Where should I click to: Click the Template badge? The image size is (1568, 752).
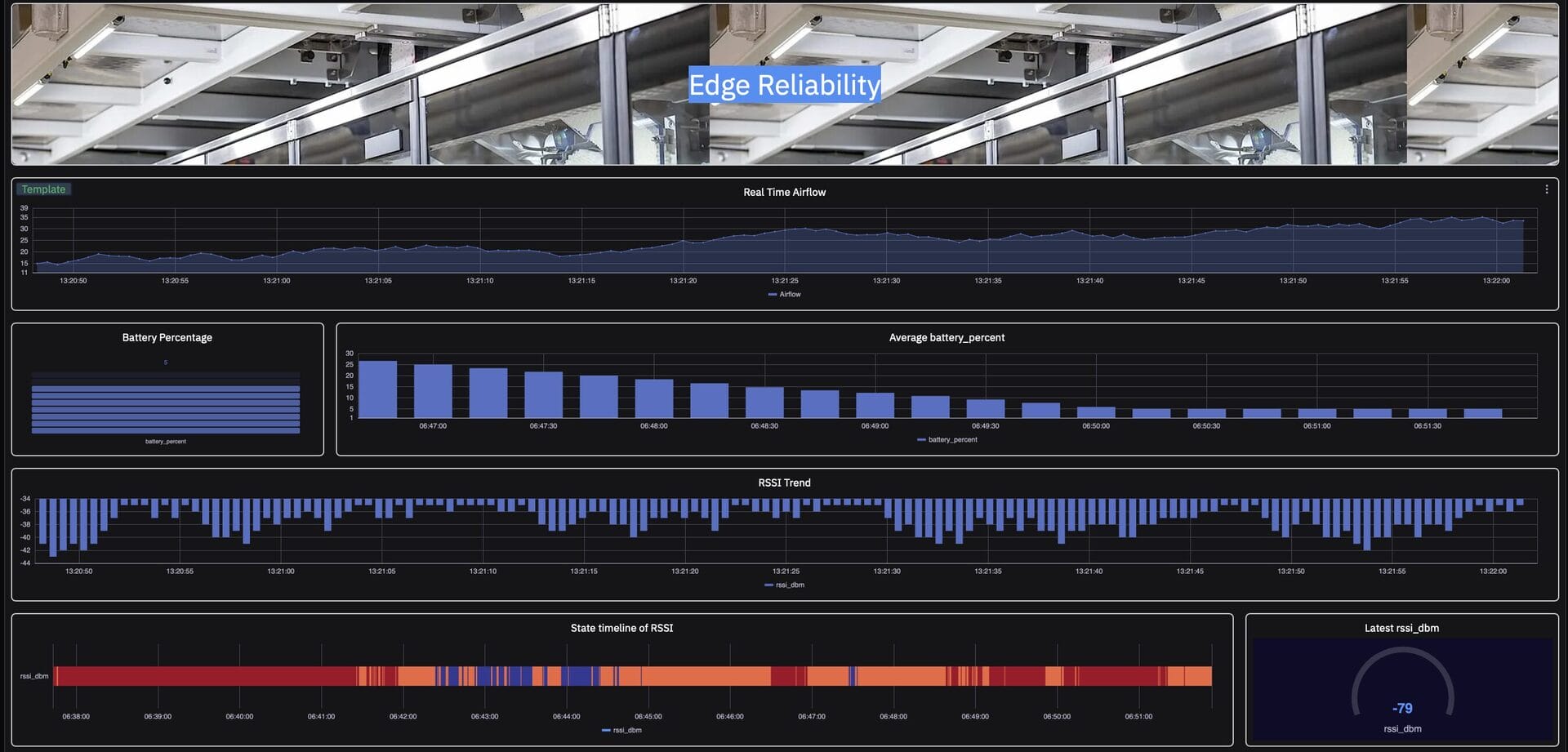pos(43,189)
